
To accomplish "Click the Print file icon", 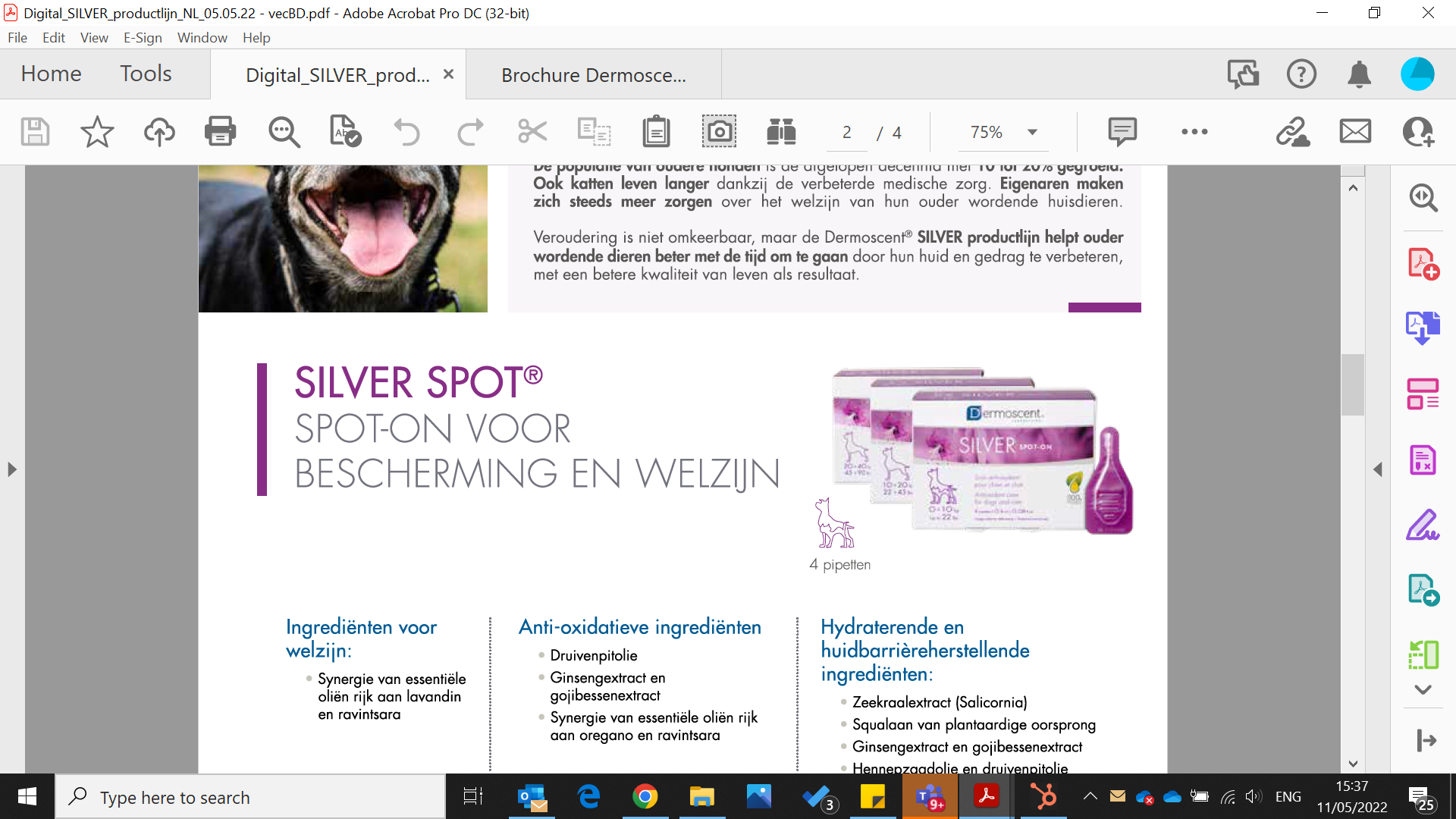I will [x=220, y=132].
